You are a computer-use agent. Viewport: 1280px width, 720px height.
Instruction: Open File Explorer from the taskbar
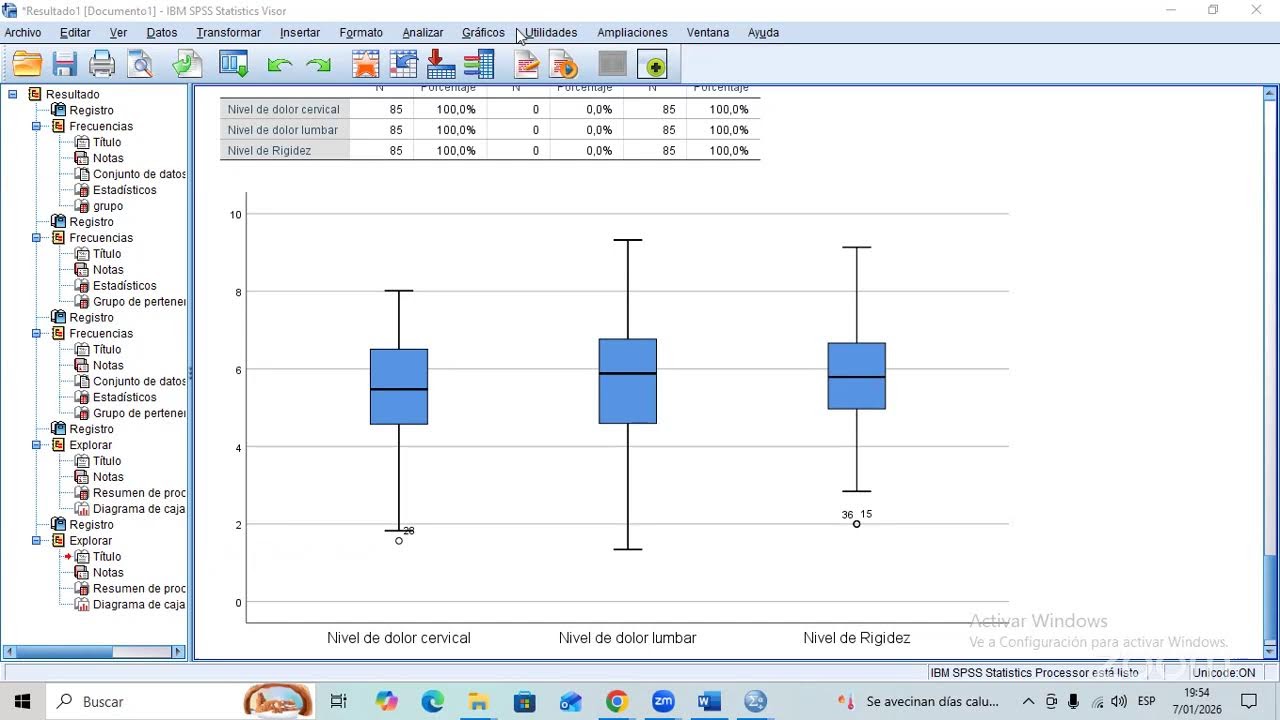tap(478, 702)
